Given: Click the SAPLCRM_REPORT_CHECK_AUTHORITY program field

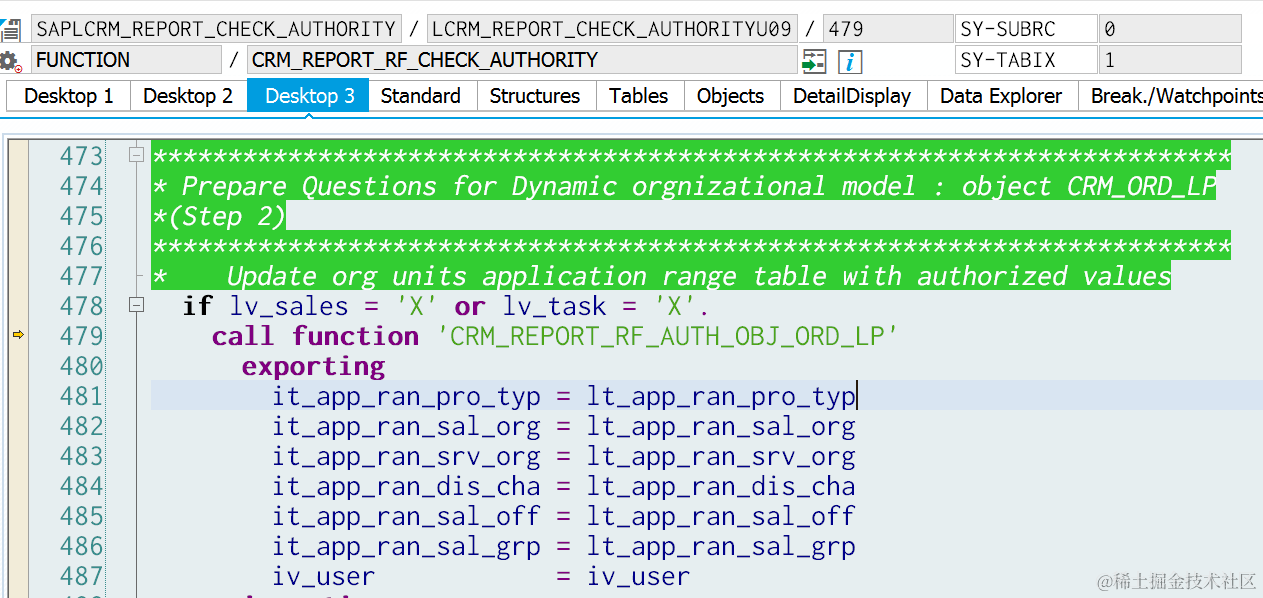Looking at the screenshot, I should tap(216, 29).
